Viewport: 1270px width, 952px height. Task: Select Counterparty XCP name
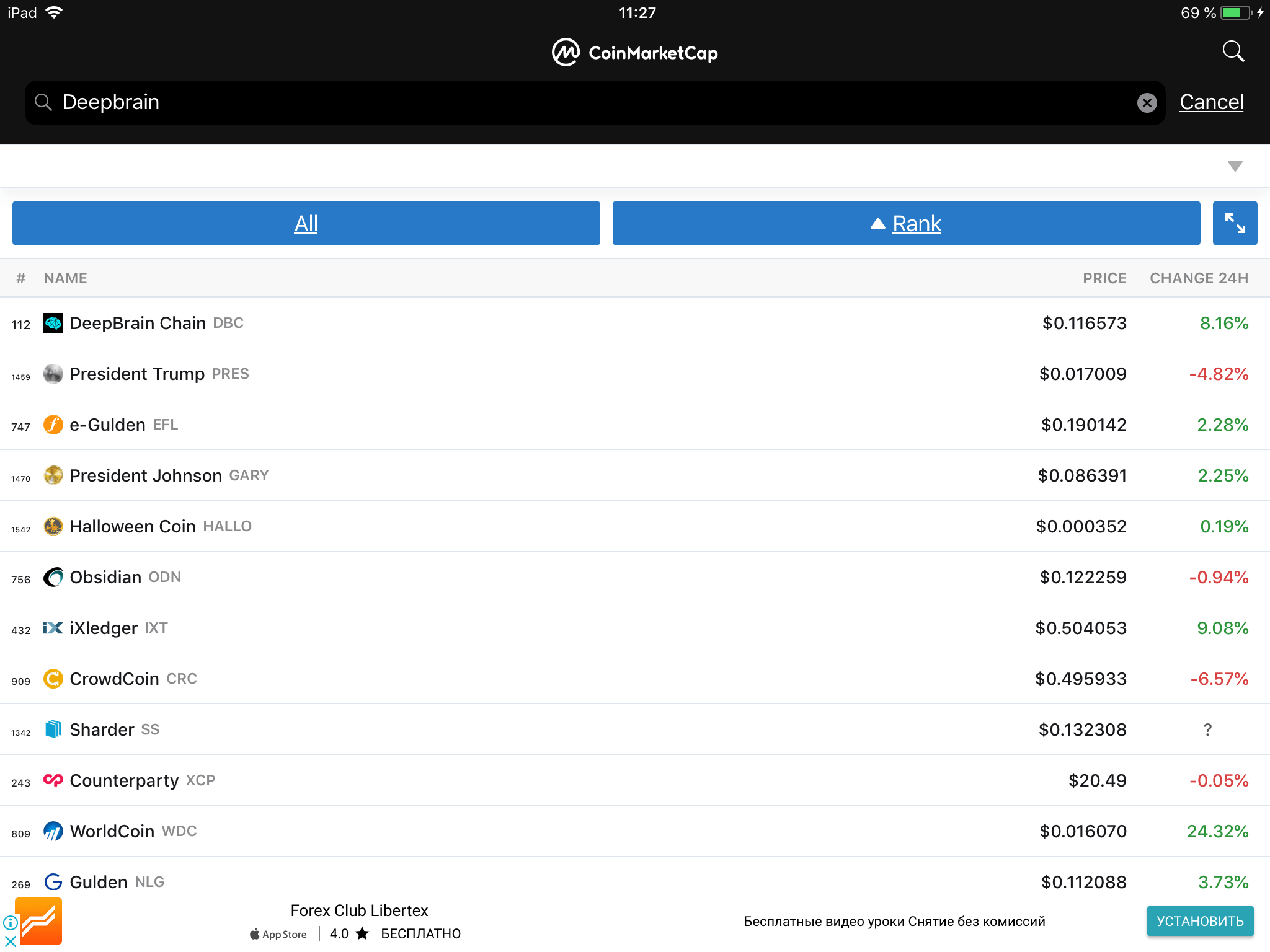143,780
